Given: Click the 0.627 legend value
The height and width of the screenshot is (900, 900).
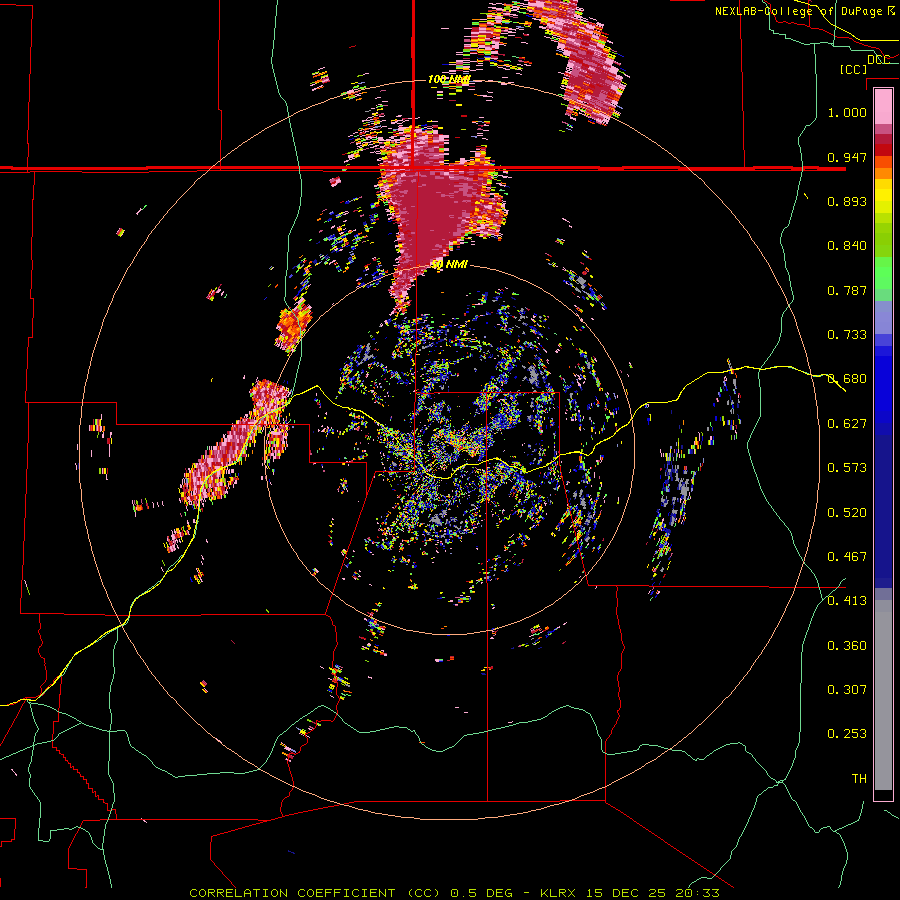Looking at the screenshot, I should tap(847, 424).
